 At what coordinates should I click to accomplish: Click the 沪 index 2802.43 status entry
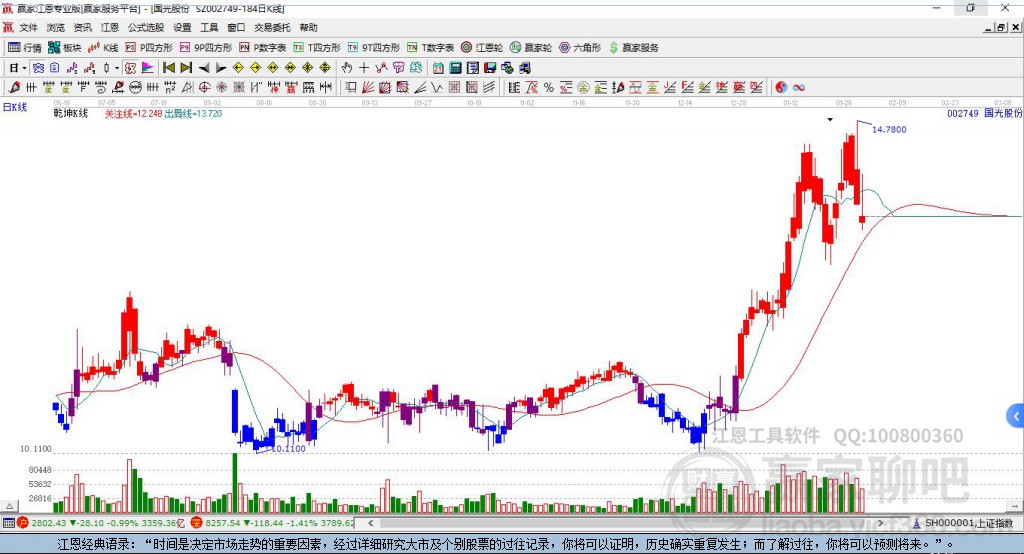pyautogui.click(x=102, y=523)
